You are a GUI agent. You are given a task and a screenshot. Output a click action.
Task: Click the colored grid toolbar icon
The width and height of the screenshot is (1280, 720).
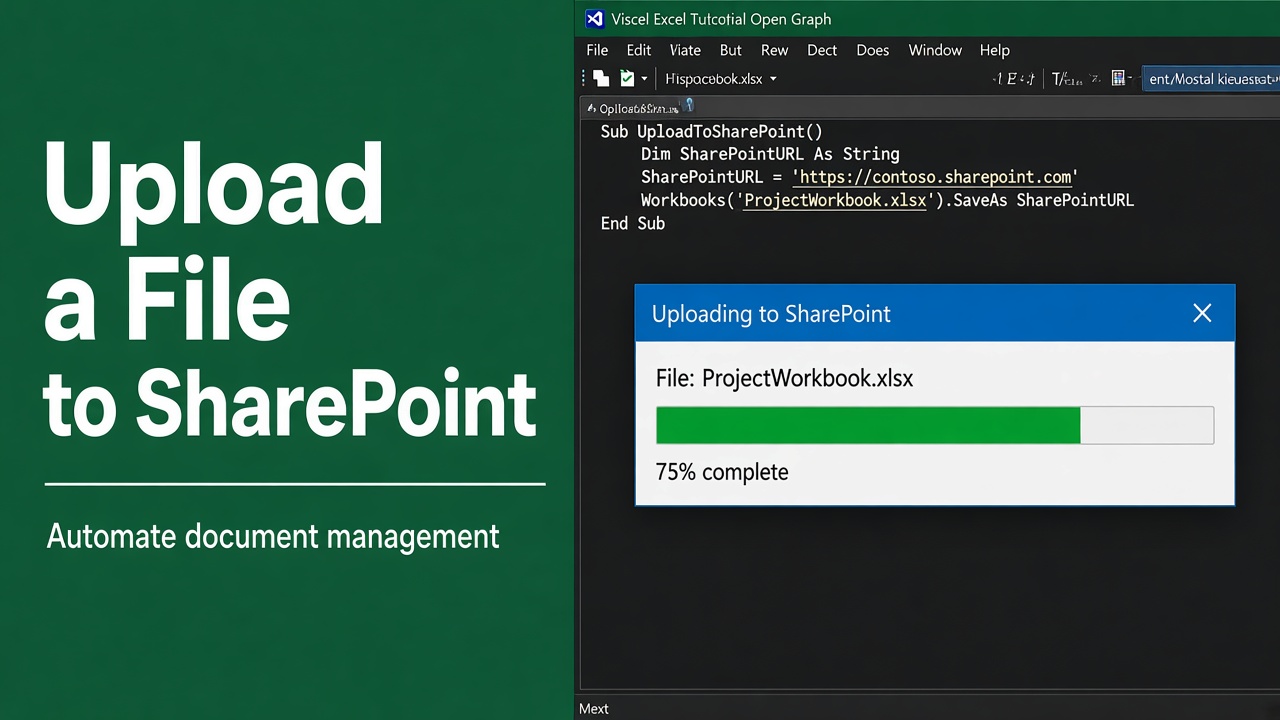pos(1119,78)
